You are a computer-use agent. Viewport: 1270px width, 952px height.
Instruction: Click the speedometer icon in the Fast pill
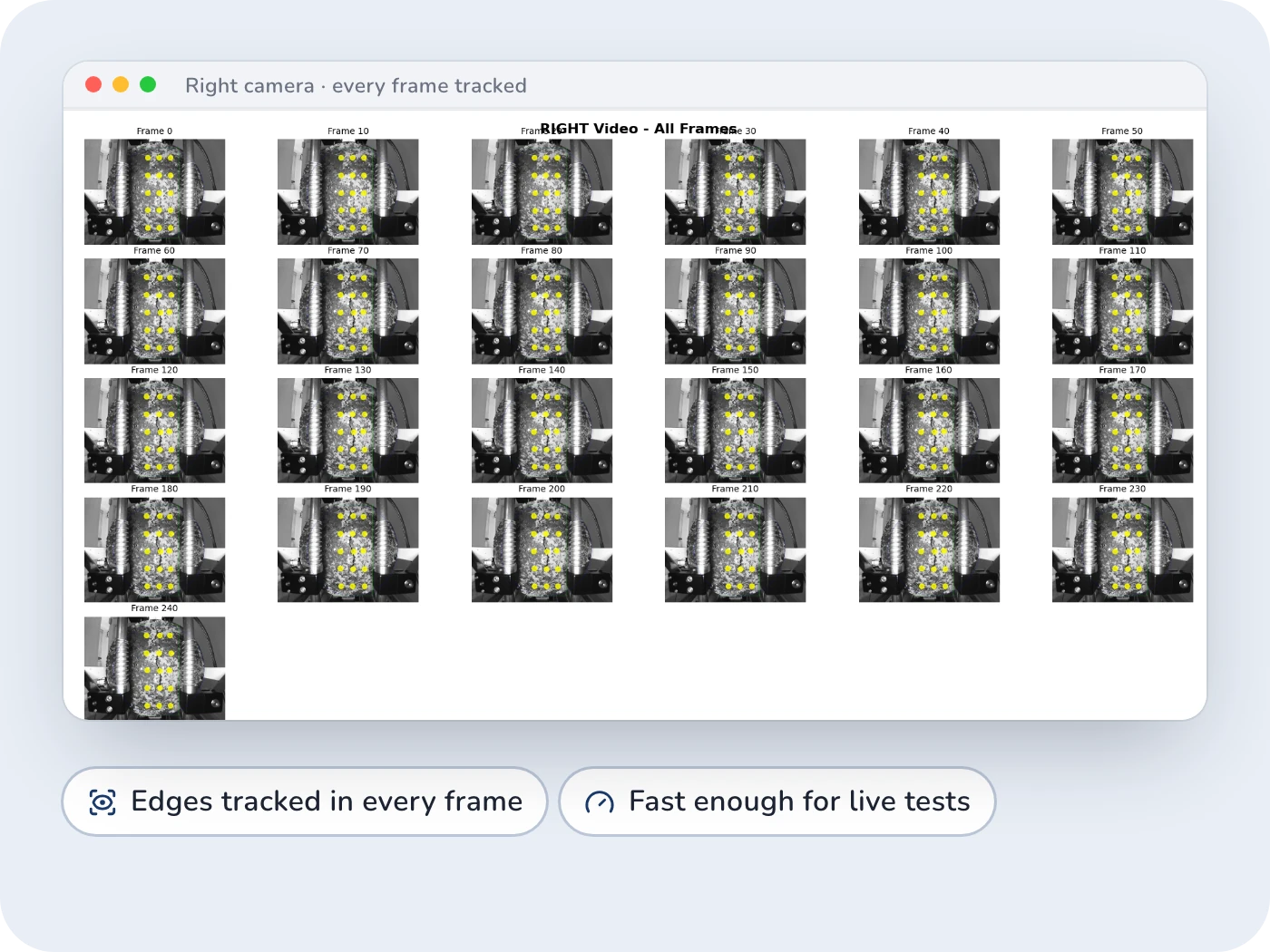pyautogui.click(x=600, y=802)
